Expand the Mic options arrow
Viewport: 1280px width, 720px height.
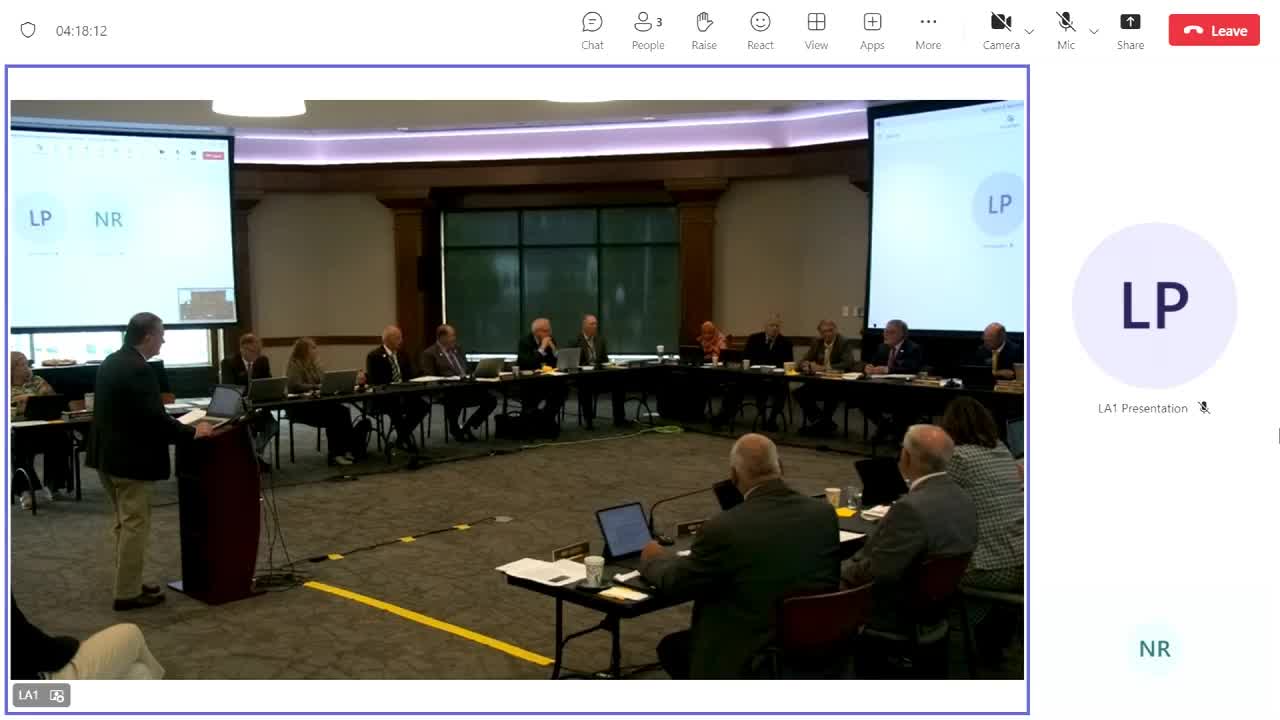[1094, 31]
